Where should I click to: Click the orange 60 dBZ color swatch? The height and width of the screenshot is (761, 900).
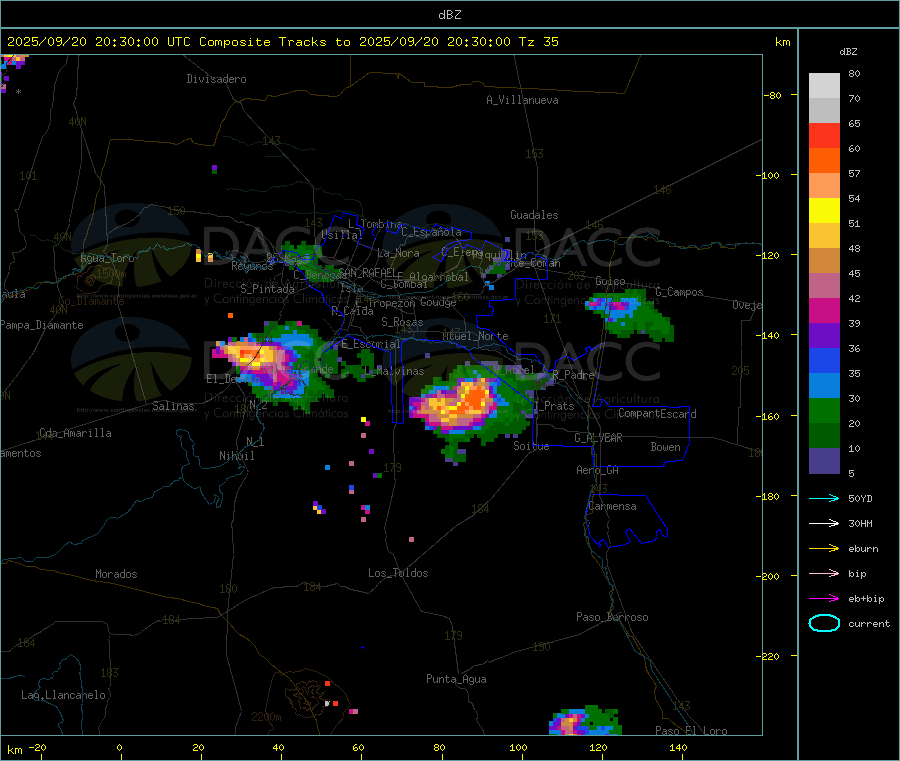click(x=824, y=161)
